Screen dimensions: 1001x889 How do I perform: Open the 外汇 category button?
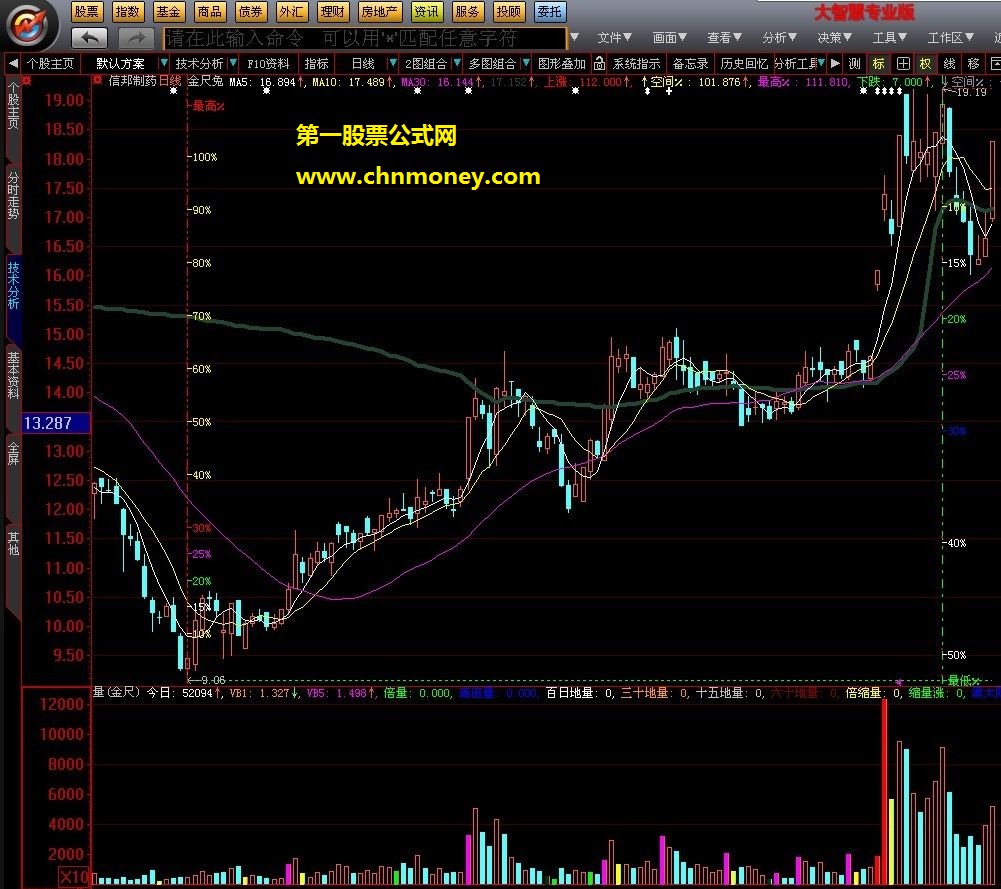291,11
